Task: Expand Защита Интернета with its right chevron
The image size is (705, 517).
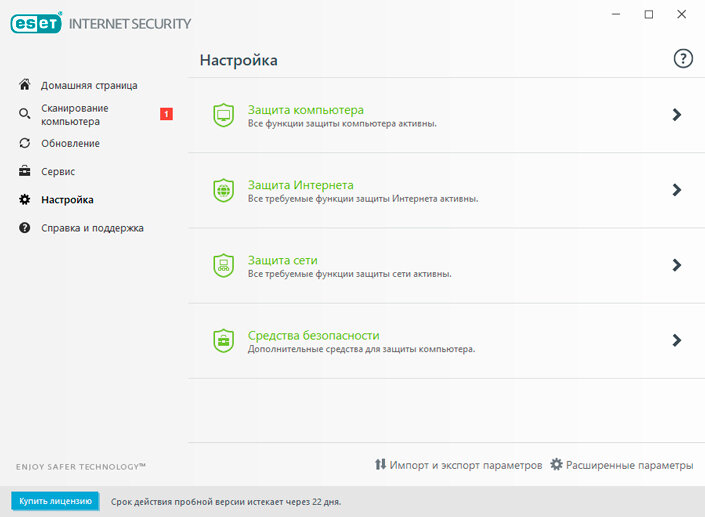Action: 677,190
